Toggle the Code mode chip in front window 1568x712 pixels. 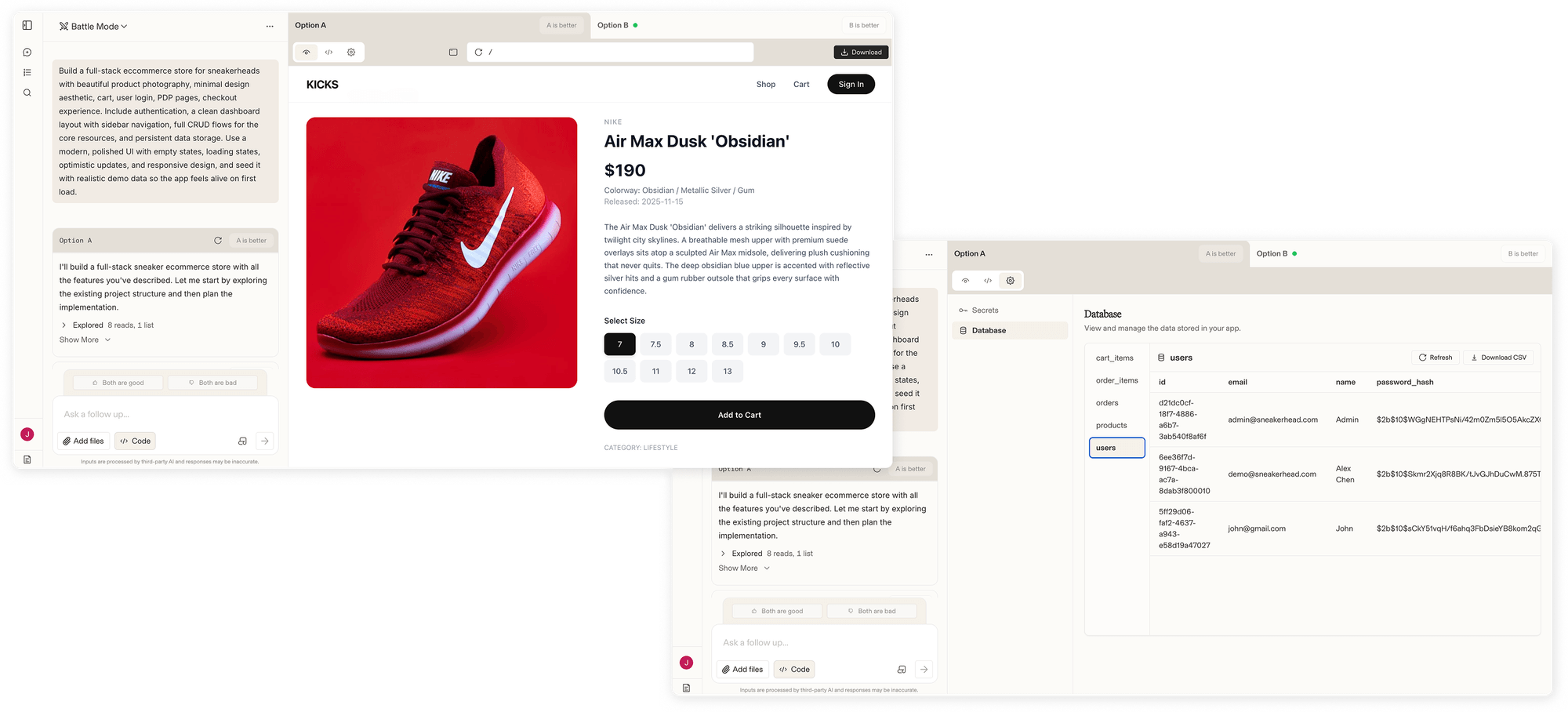(135, 441)
